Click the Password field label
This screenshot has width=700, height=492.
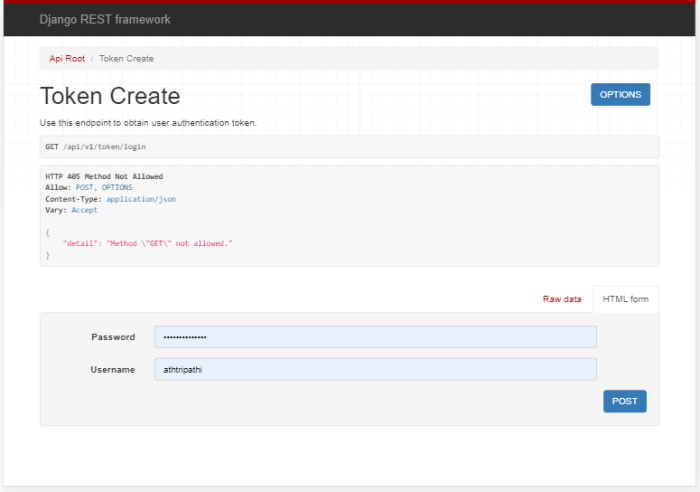pos(113,337)
